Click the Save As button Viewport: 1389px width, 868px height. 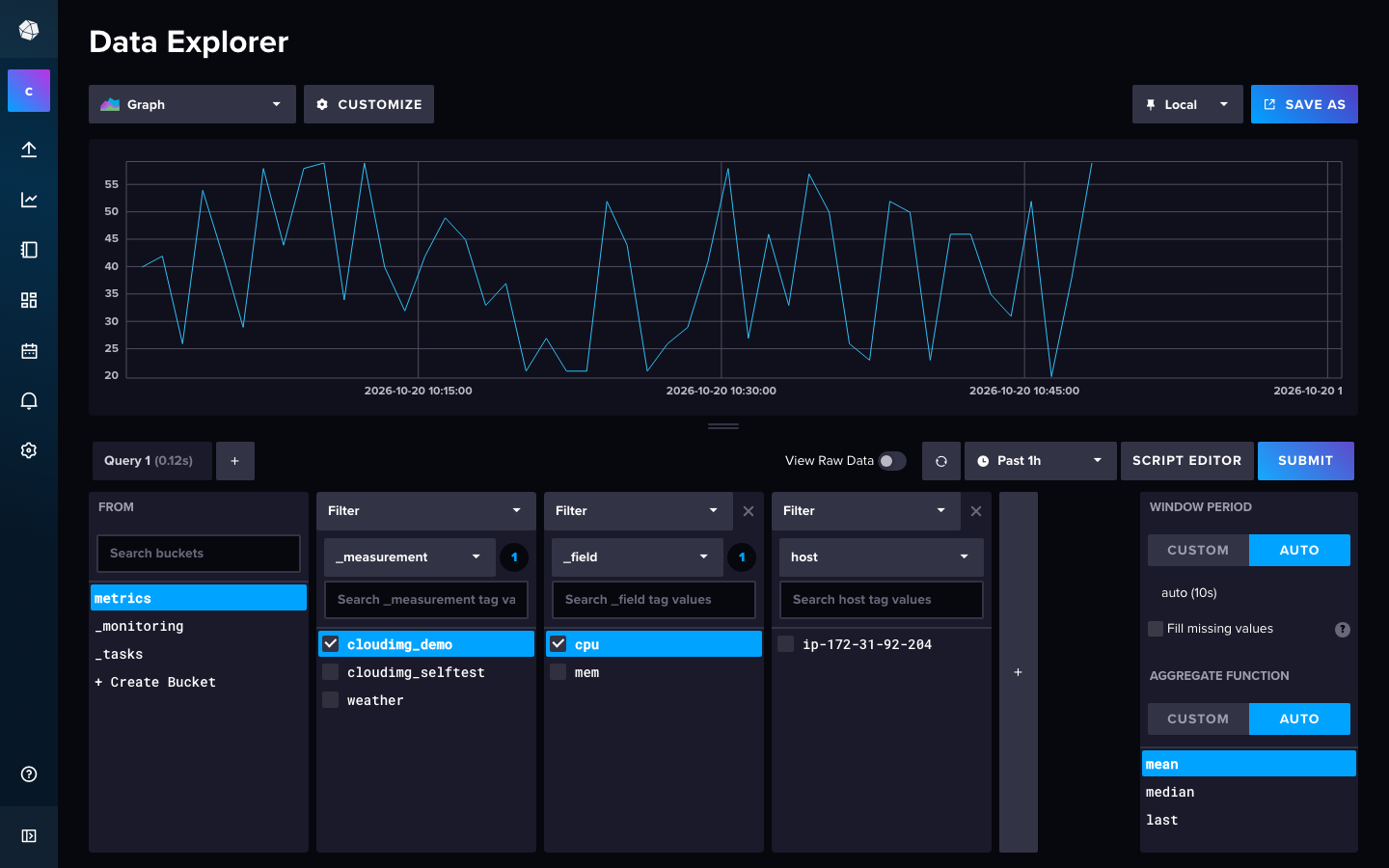[1304, 104]
